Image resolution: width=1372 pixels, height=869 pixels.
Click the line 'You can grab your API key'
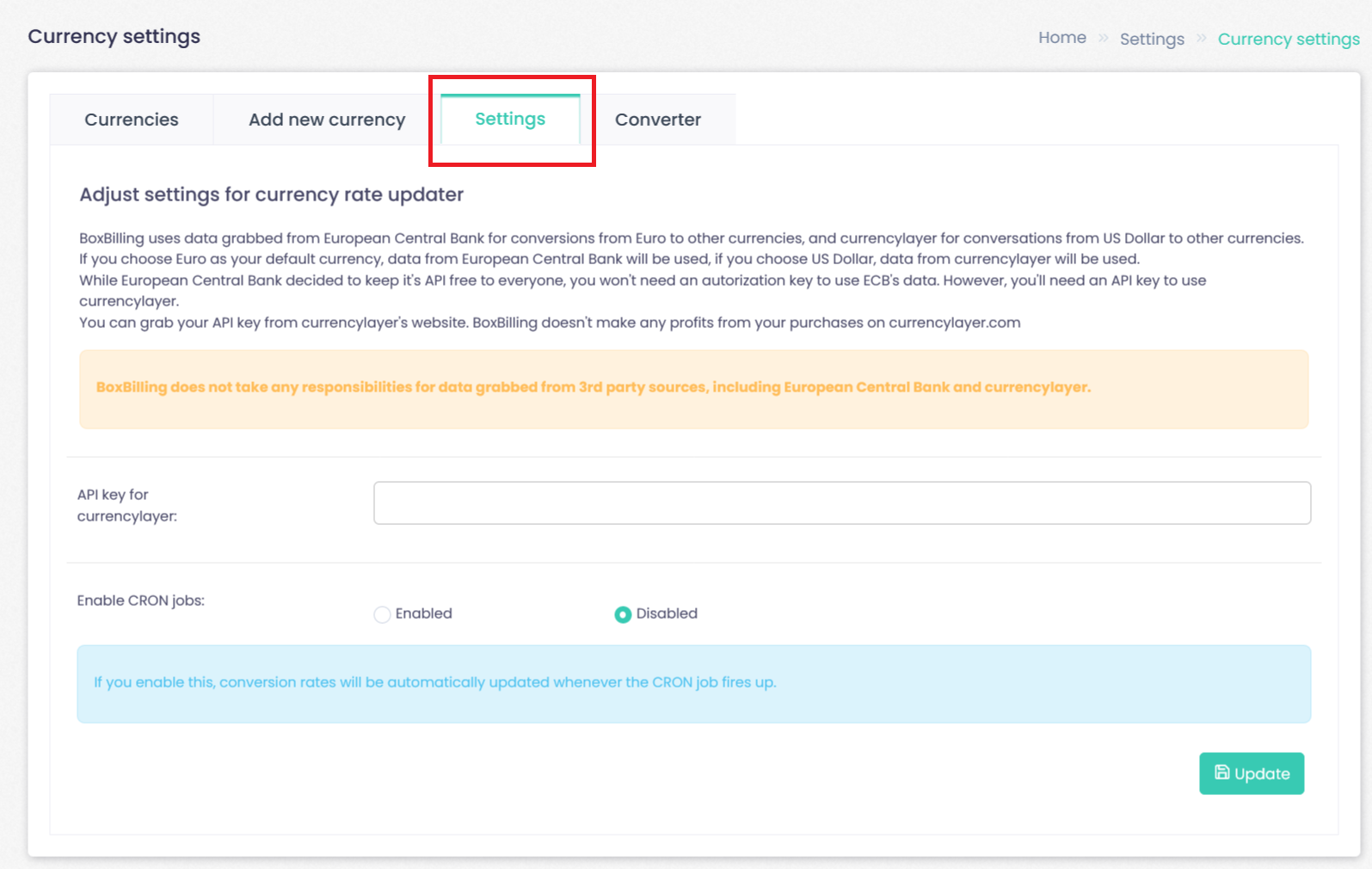[x=550, y=323]
